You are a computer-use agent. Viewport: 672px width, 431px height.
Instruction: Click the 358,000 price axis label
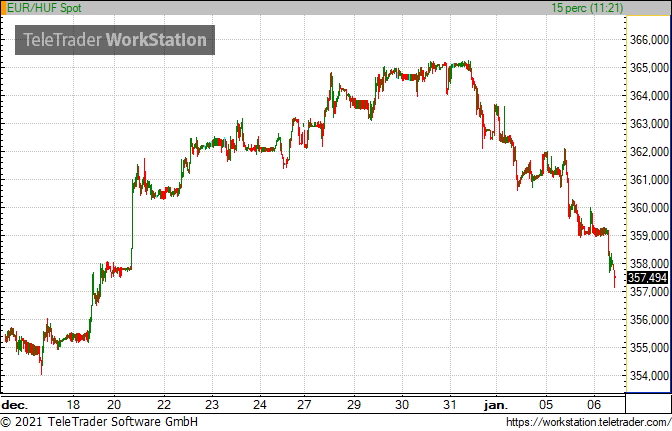tap(649, 263)
